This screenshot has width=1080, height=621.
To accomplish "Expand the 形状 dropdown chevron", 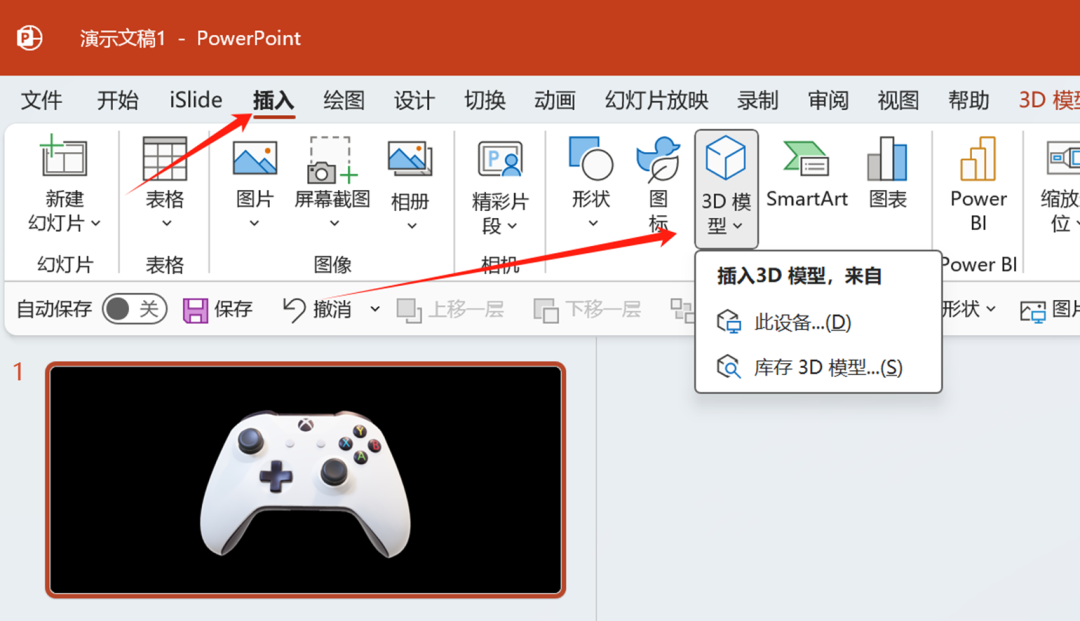I will pos(593,224).
